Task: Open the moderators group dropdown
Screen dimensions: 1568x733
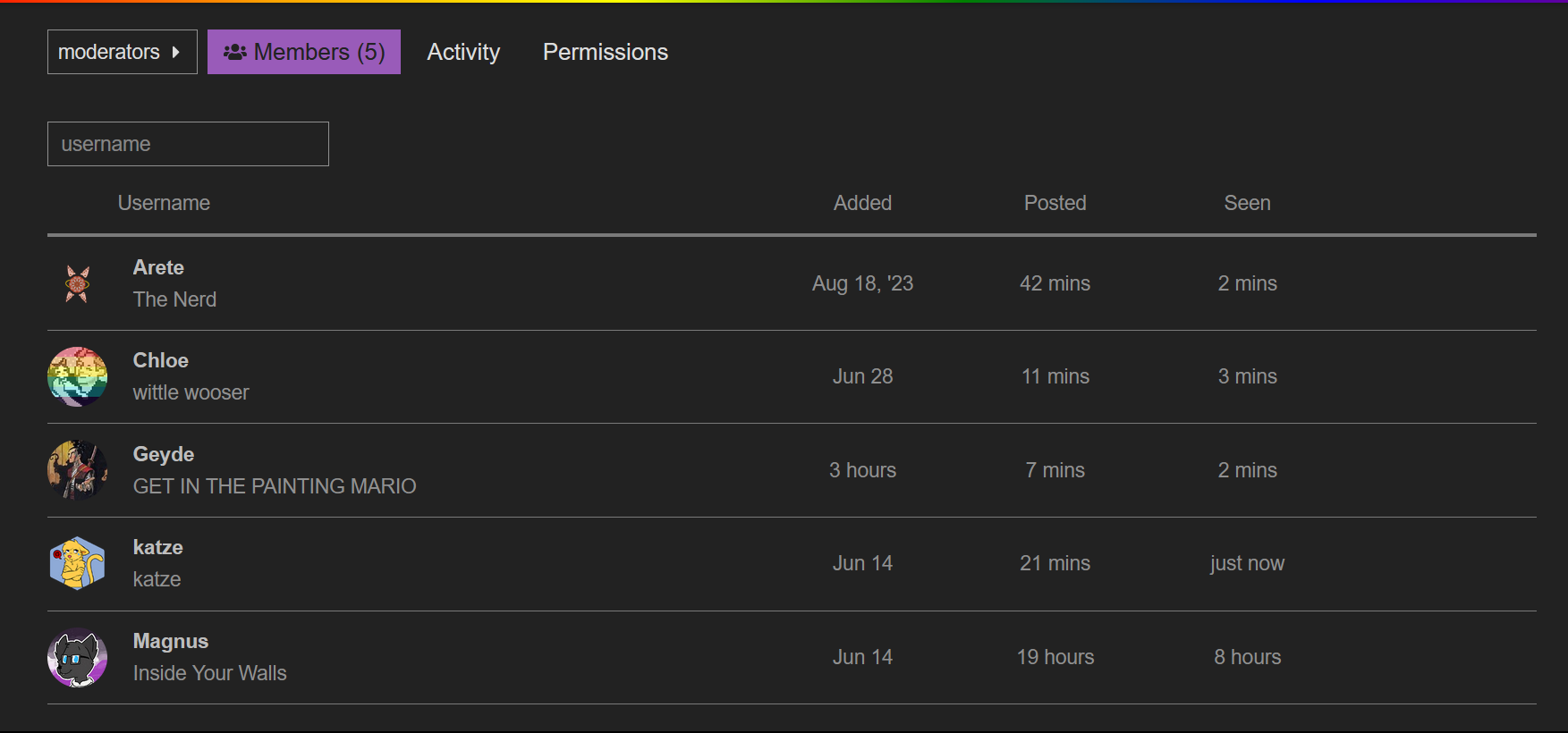Action: 122,52
